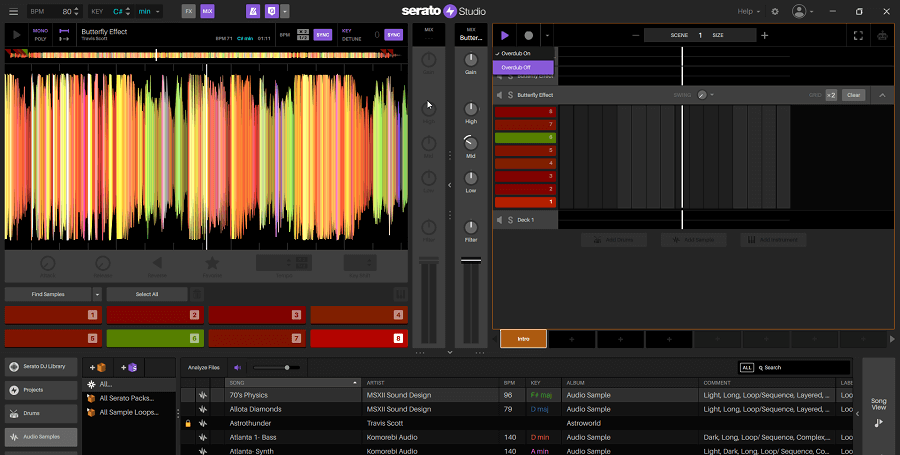Open Find Samples dropdown arrow
This screenshot has width=900, height=455.
coord(97,294)
